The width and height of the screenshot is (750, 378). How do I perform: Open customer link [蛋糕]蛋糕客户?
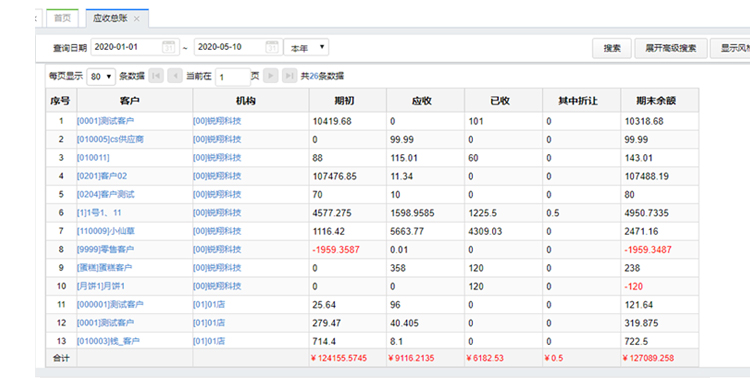[104, 268]
